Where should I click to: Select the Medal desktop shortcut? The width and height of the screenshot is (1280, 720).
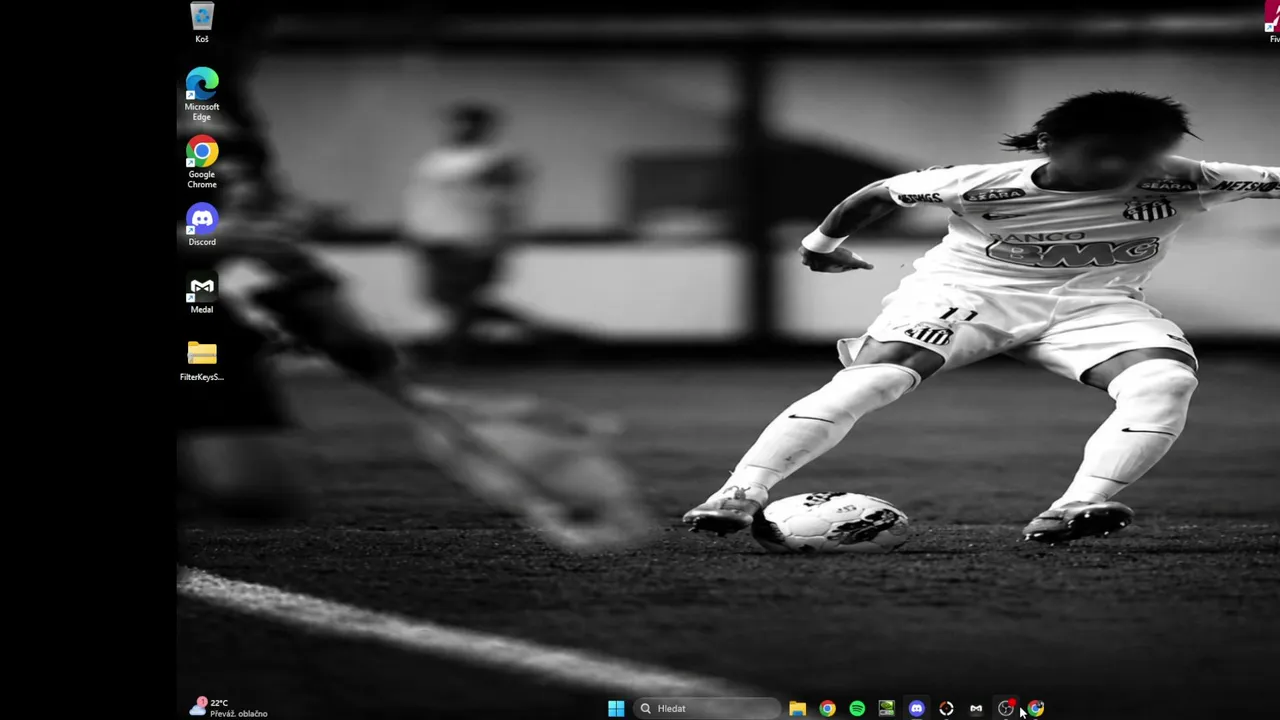(x=202, y=293)
